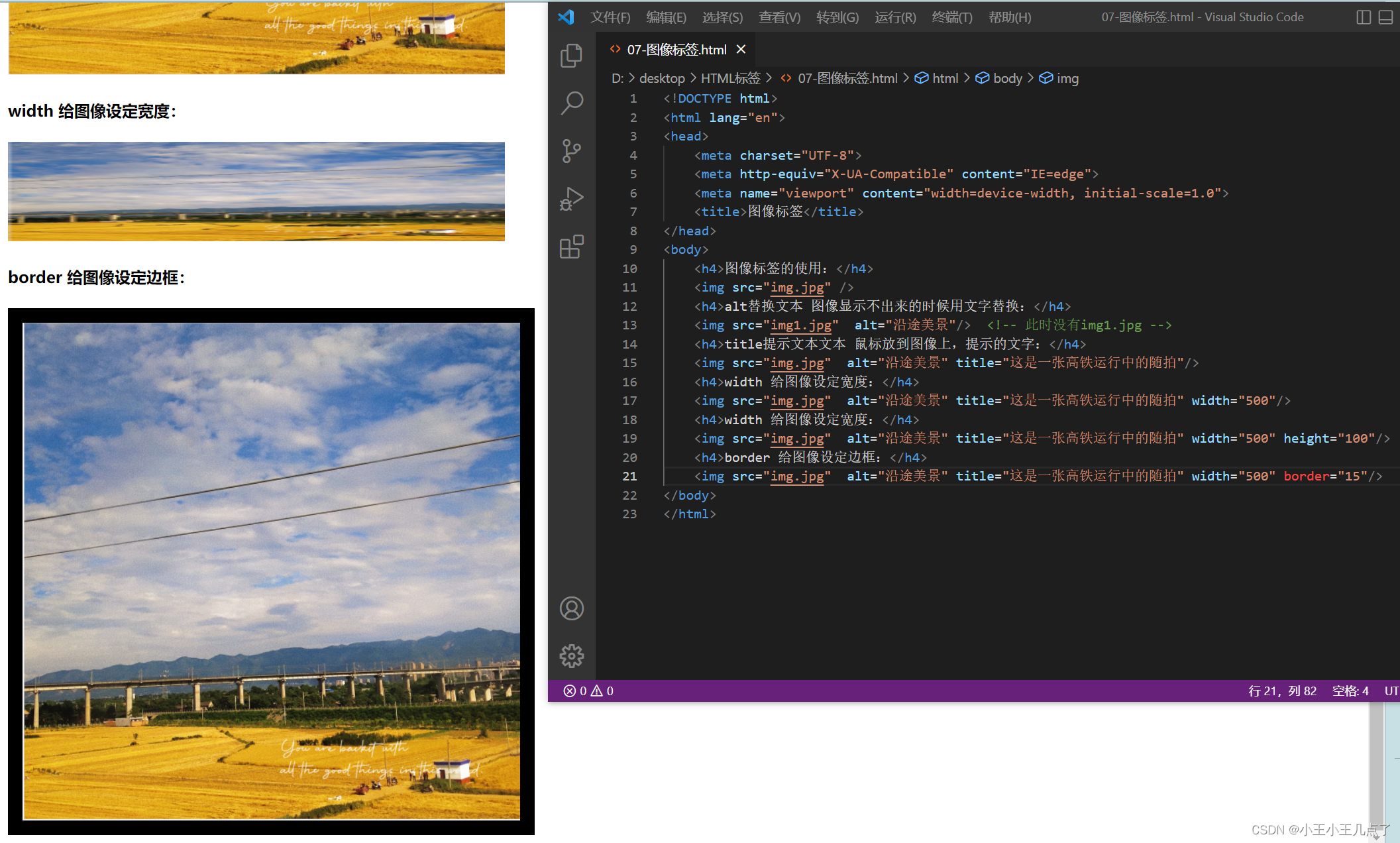The height and width of the screenshot is (843, 1400).
Task: Click the border="15" attribute in line 21
Action: pyautogui.click(x=1325, y=476)
